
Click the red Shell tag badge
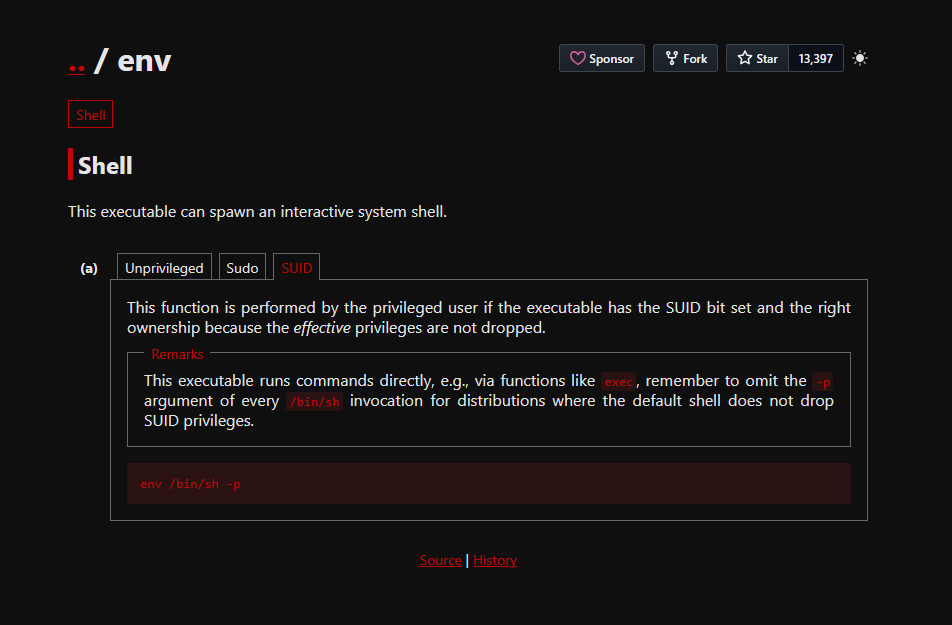click(x=90, y=114)
